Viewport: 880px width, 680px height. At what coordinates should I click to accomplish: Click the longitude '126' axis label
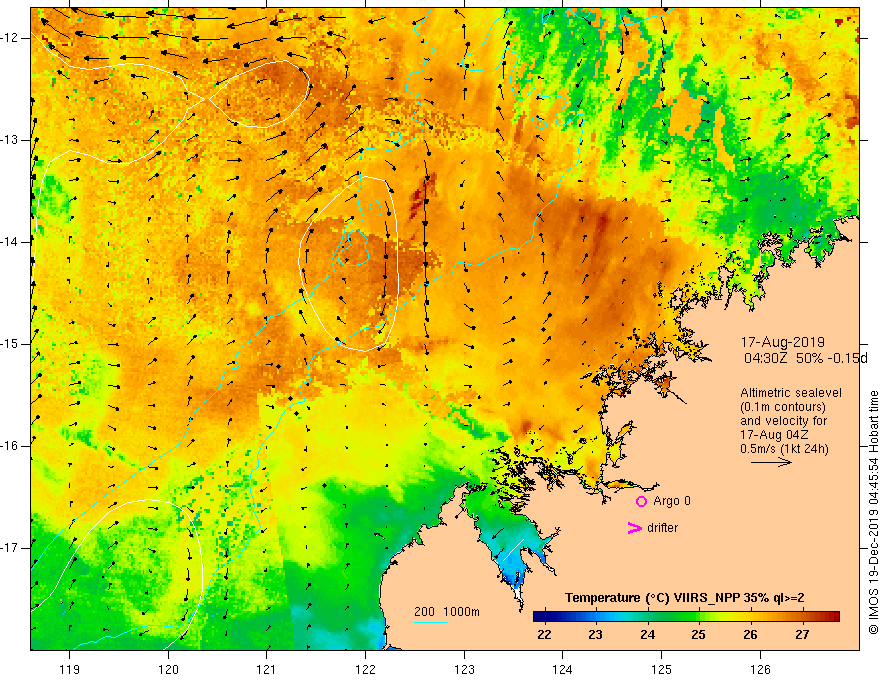click(x=760, y=669)
